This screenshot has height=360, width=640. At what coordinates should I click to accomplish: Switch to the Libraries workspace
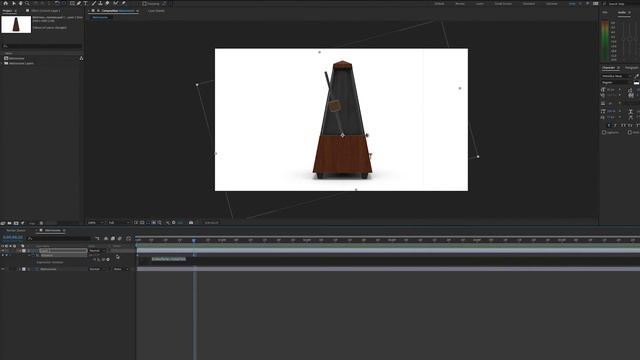tap(551, 4)
